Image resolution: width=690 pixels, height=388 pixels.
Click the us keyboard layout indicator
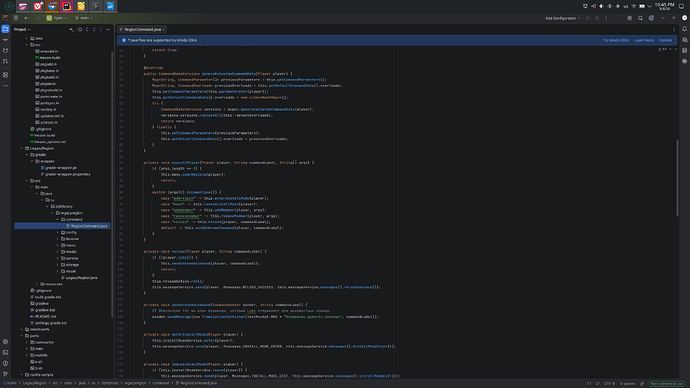(x=626, y=6)
